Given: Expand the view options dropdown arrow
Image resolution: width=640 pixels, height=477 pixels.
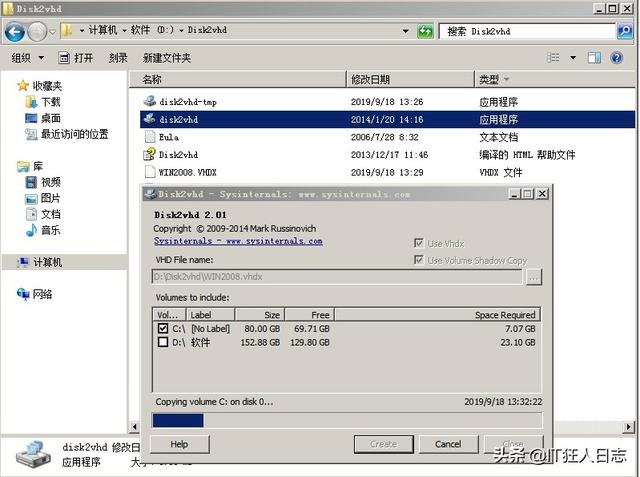Looking at the screenshot, I should tap(573, 58).
